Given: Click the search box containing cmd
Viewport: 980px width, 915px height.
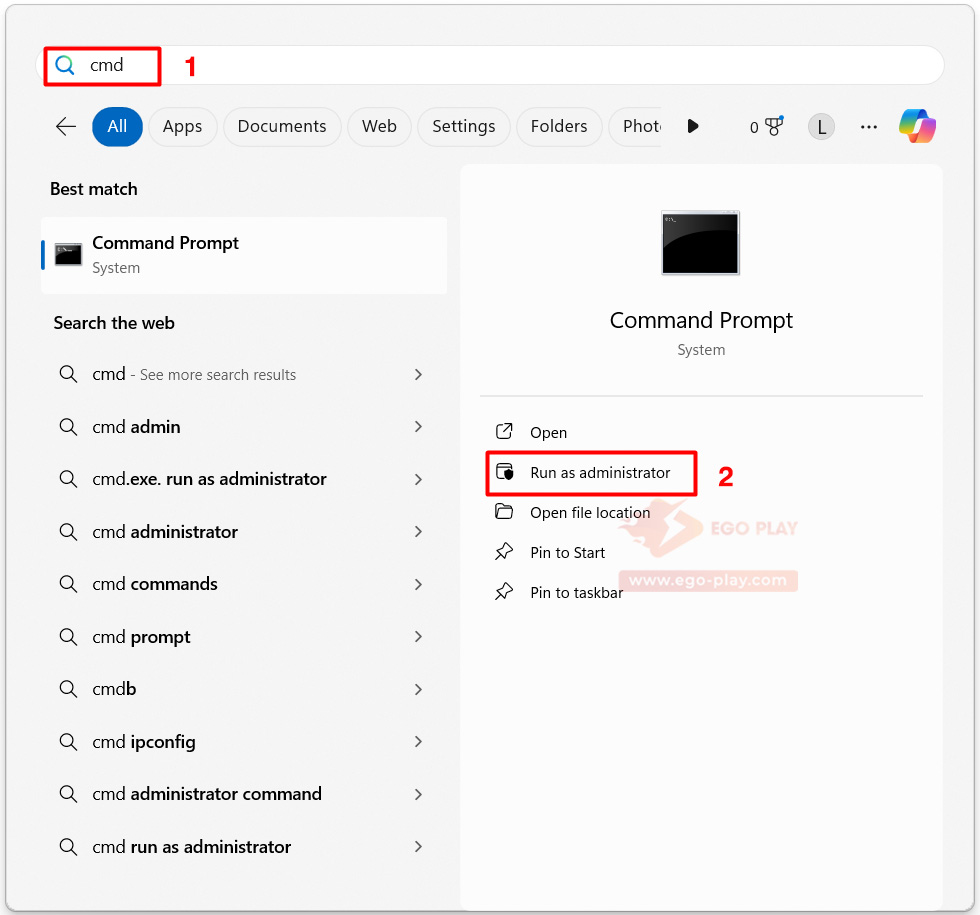Looking at the screenshot, I should (491, 65).
